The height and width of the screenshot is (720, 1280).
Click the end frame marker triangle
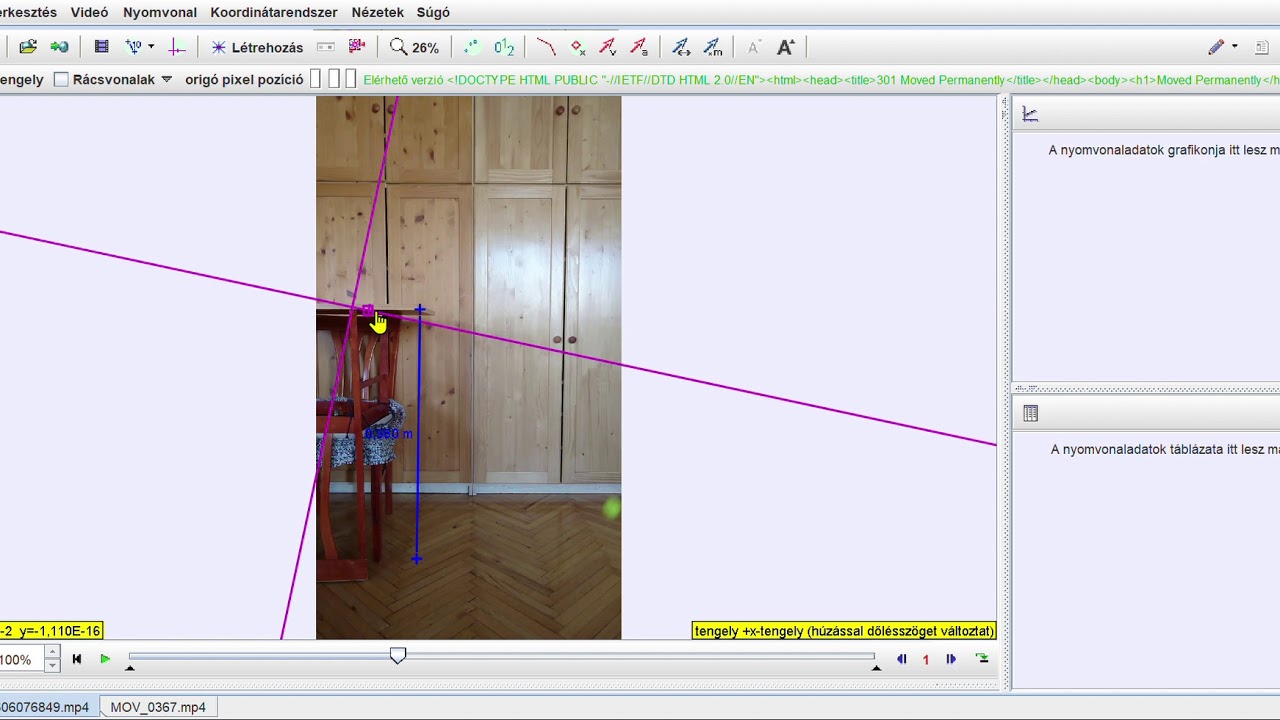click(876, 667)
